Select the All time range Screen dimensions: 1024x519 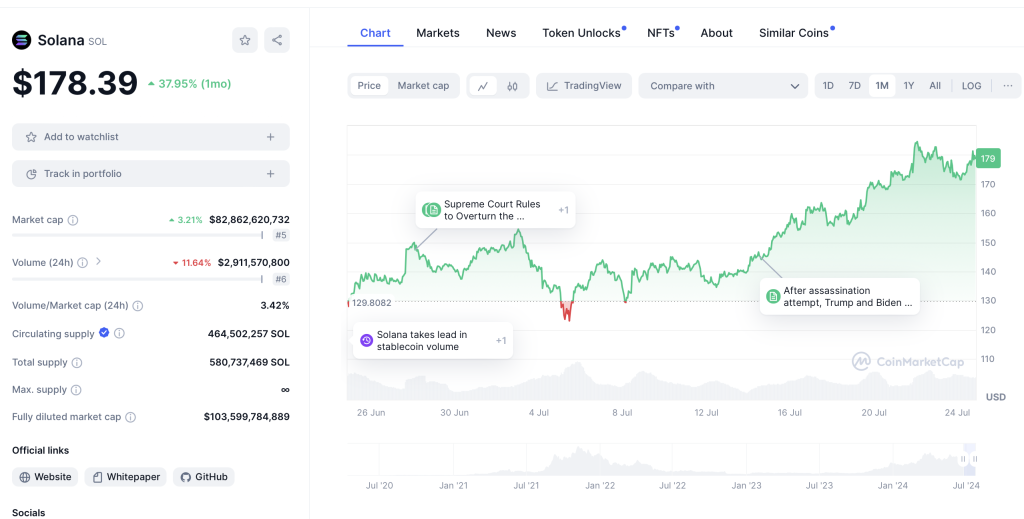[935, 86]
